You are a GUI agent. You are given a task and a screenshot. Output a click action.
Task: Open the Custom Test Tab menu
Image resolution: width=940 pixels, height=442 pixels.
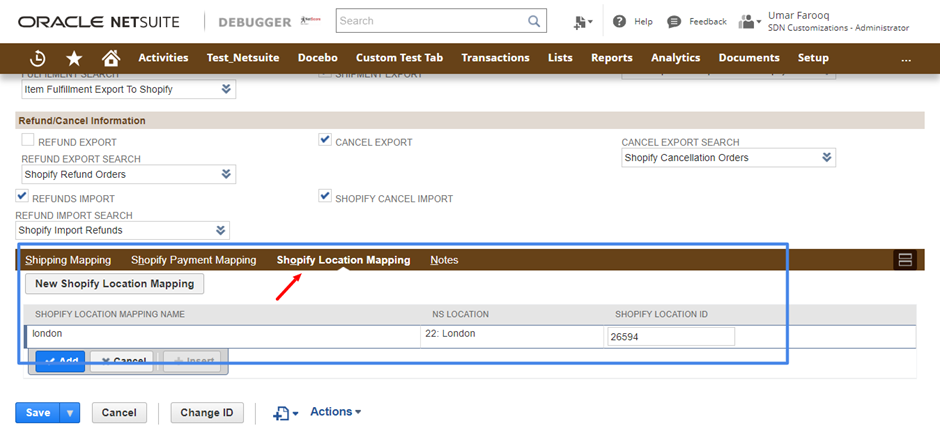(x=399, y=58)
